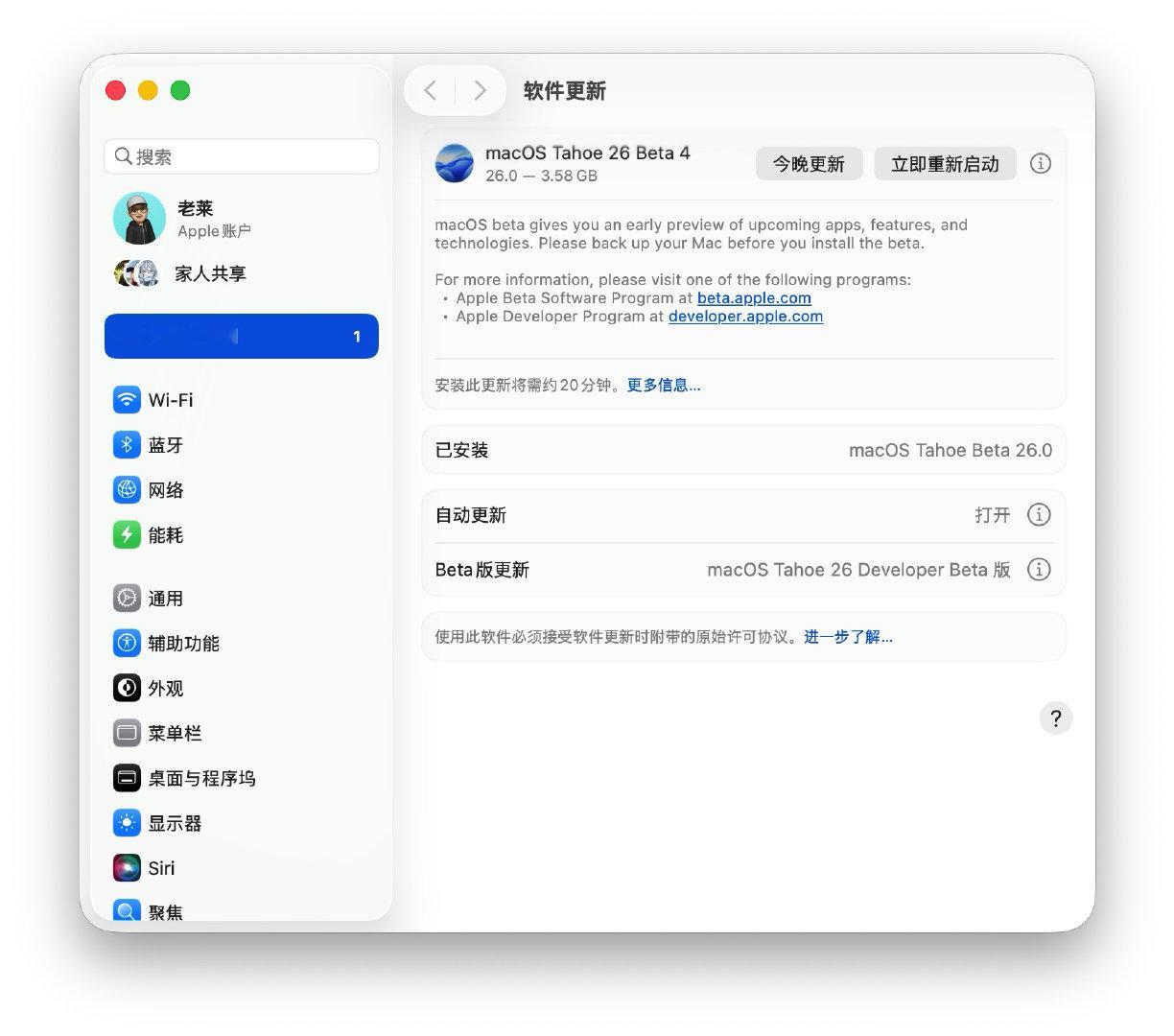Open 家人共享 family avatars

136,273
